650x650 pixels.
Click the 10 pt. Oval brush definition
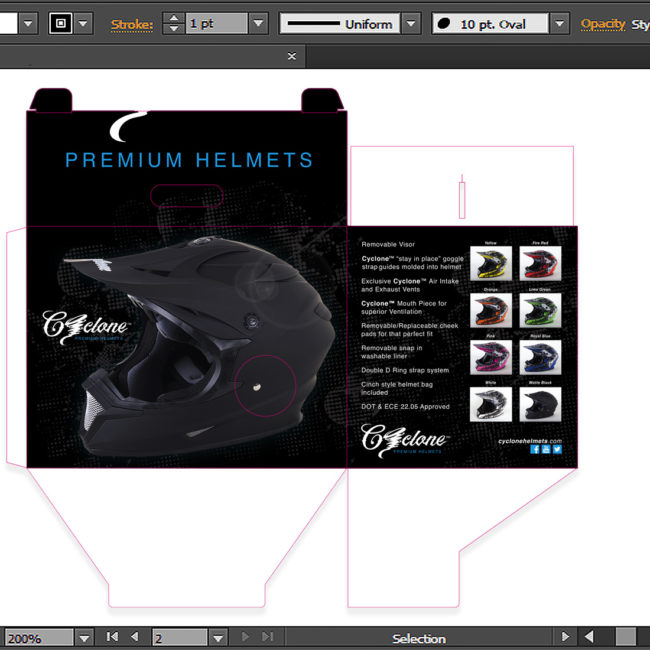[x=490, y=24]
